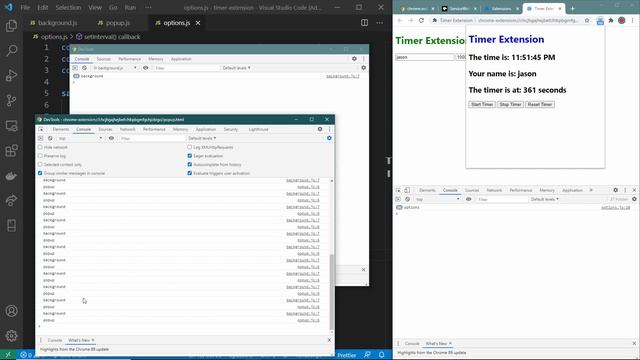Open the VS Code Explorer icon
This screenshot has height=360, width=640.
tap(11, 26)
